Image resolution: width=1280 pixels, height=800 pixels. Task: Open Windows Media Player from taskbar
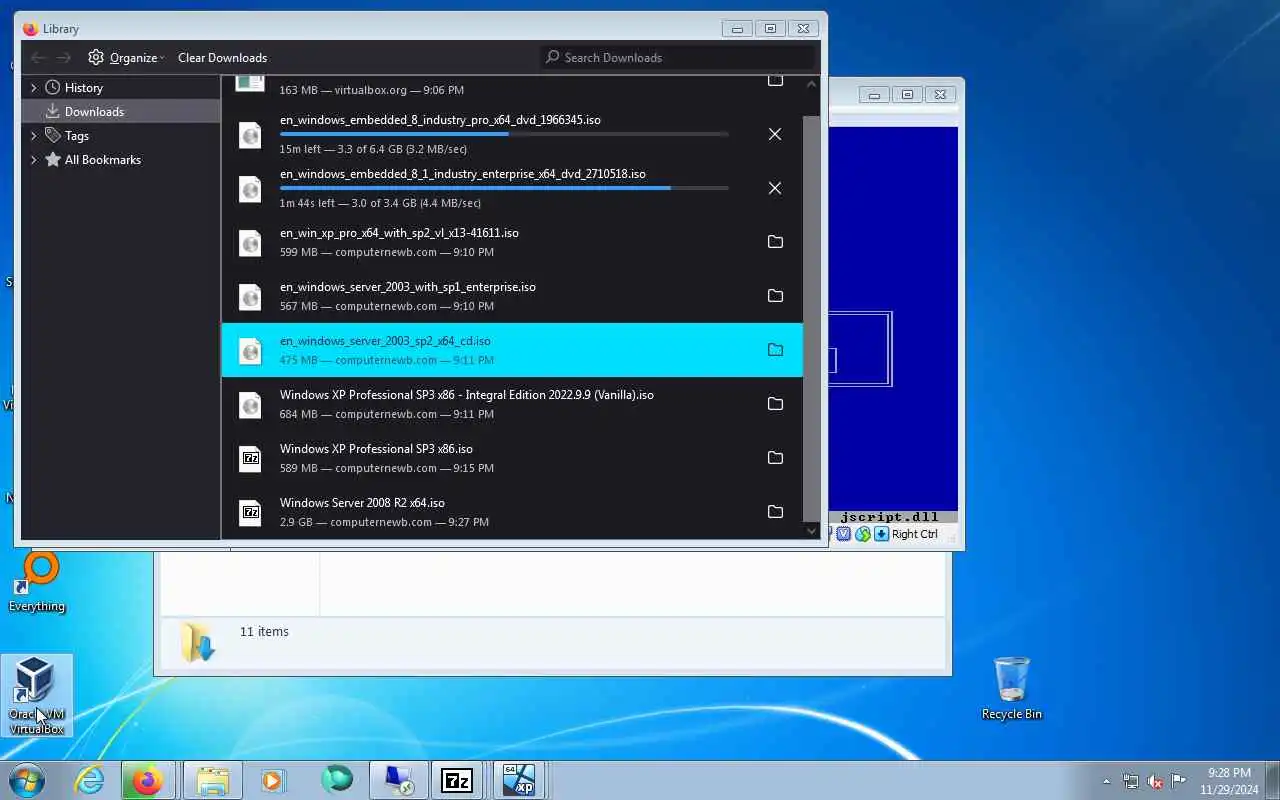click(273, 780)
